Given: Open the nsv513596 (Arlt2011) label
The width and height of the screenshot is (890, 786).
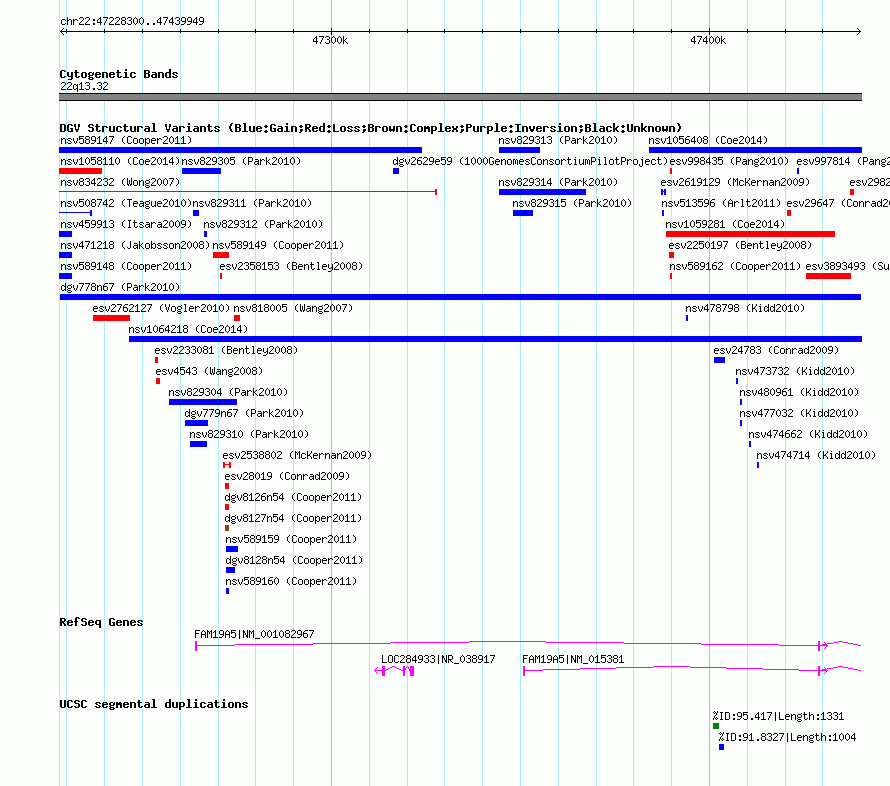Looking at the screenshot, I should [x=721, y=203].
